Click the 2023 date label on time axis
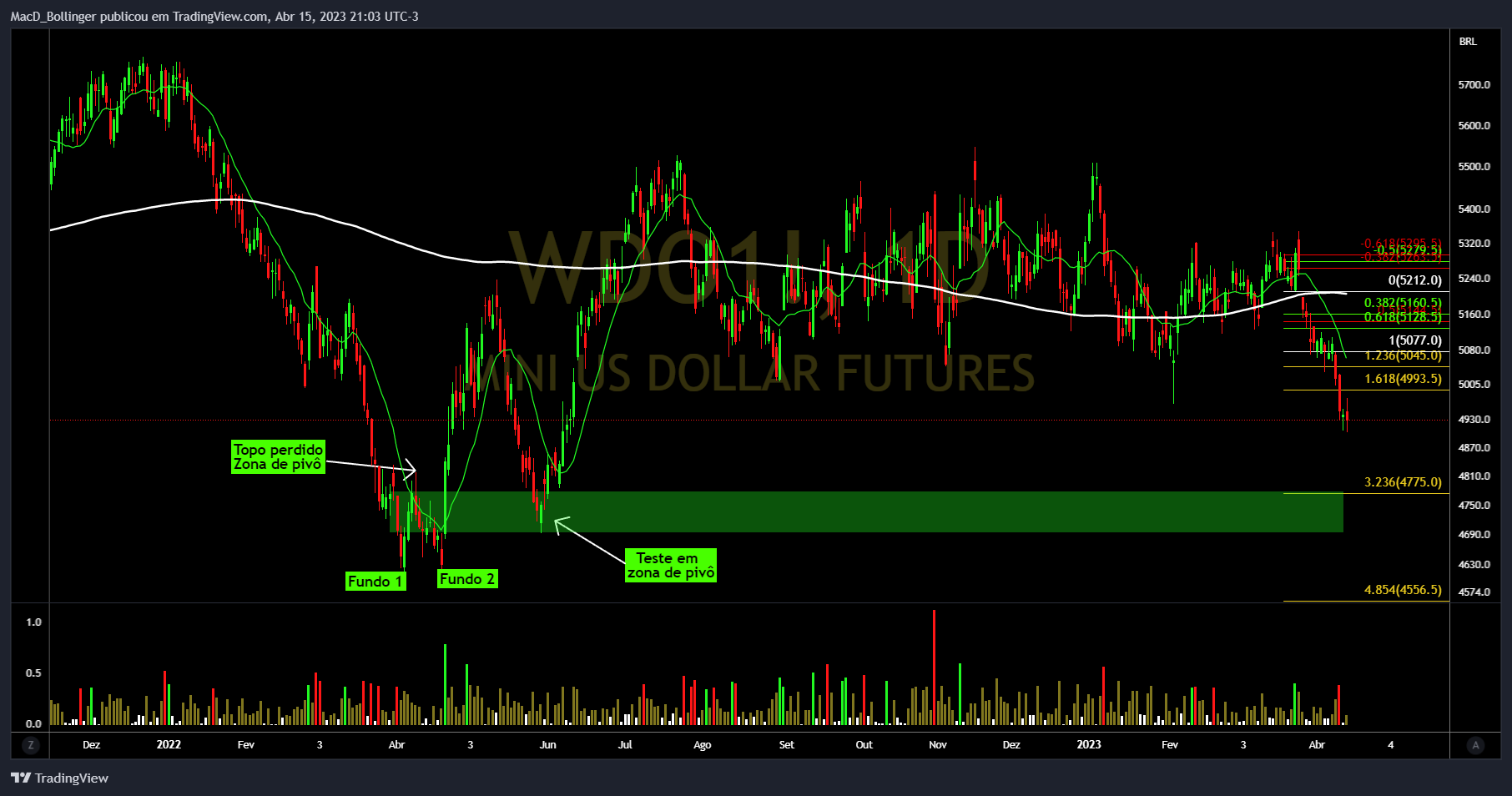1512x796 pixels. click(1088, 745)
